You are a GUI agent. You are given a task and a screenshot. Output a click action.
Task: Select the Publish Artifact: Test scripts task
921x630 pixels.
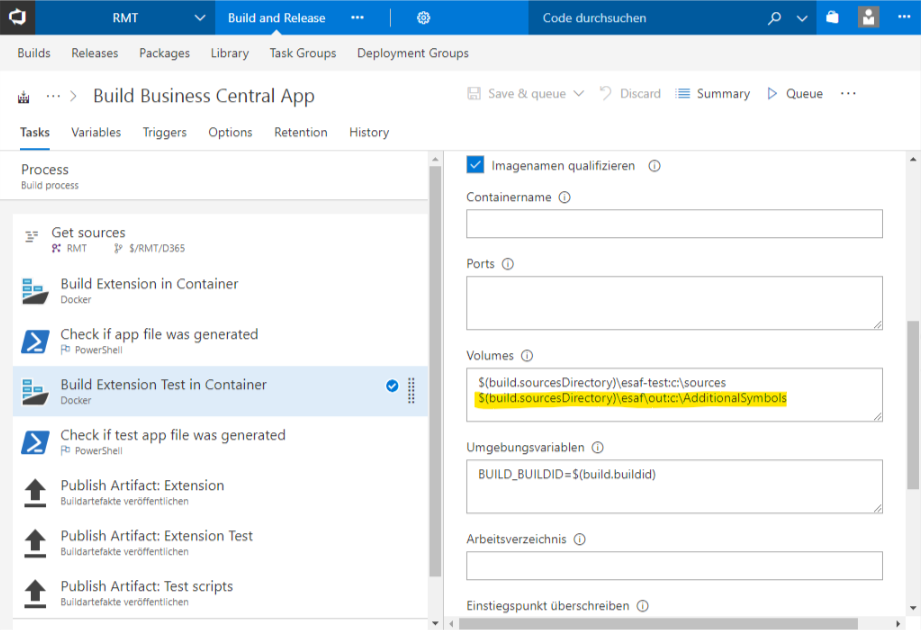[x=220, y=593]
